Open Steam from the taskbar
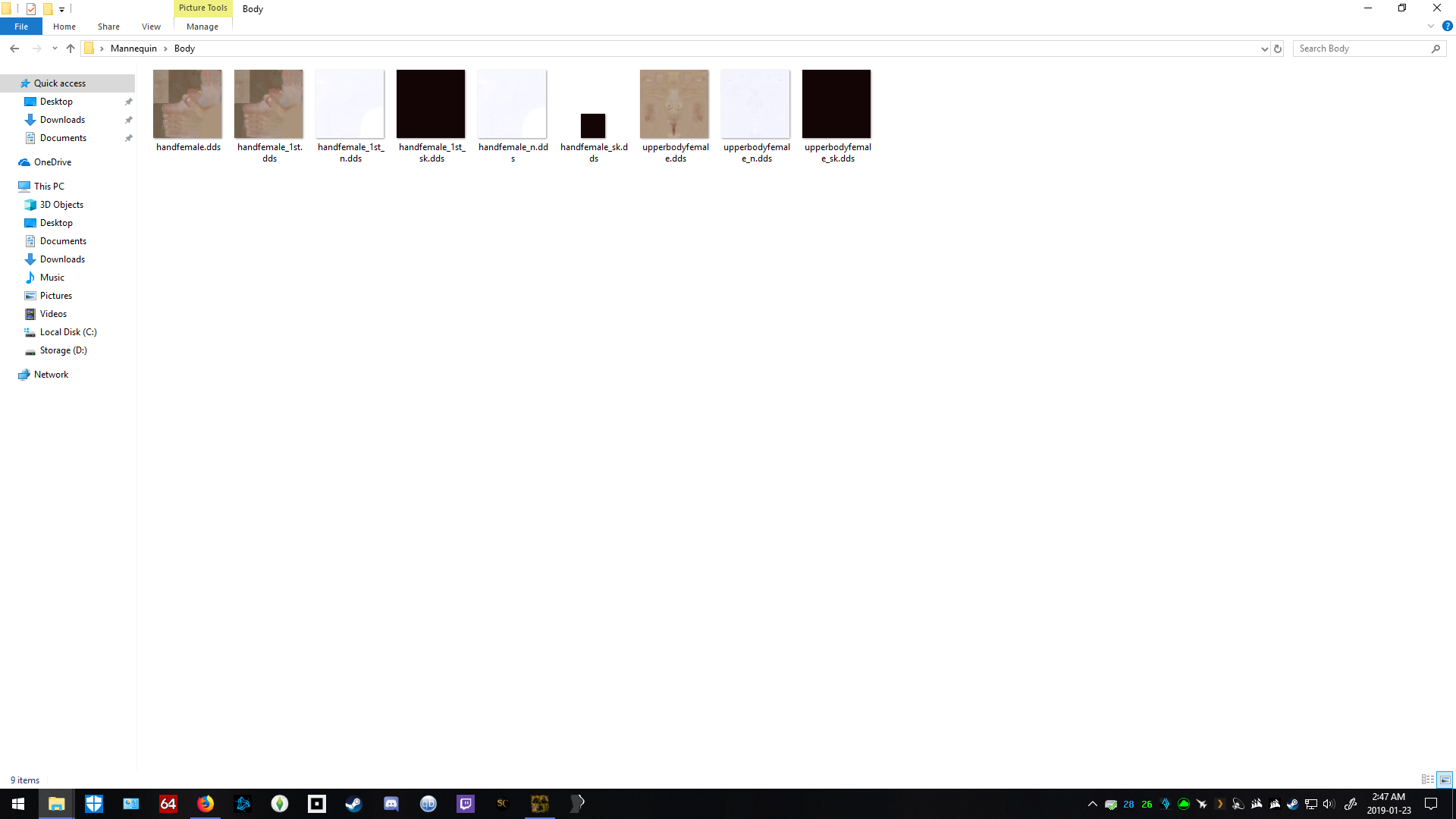1456x819 pixels. pyautogui.click(x=353, y=804)
